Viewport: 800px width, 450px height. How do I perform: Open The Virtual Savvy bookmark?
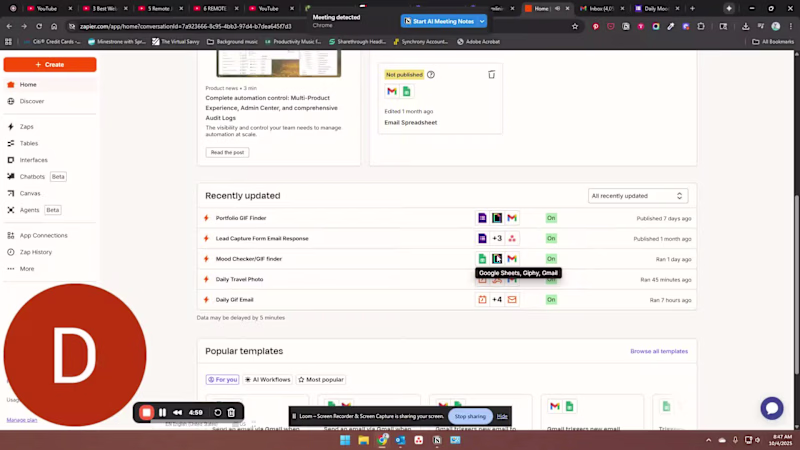tap(176, 42)
